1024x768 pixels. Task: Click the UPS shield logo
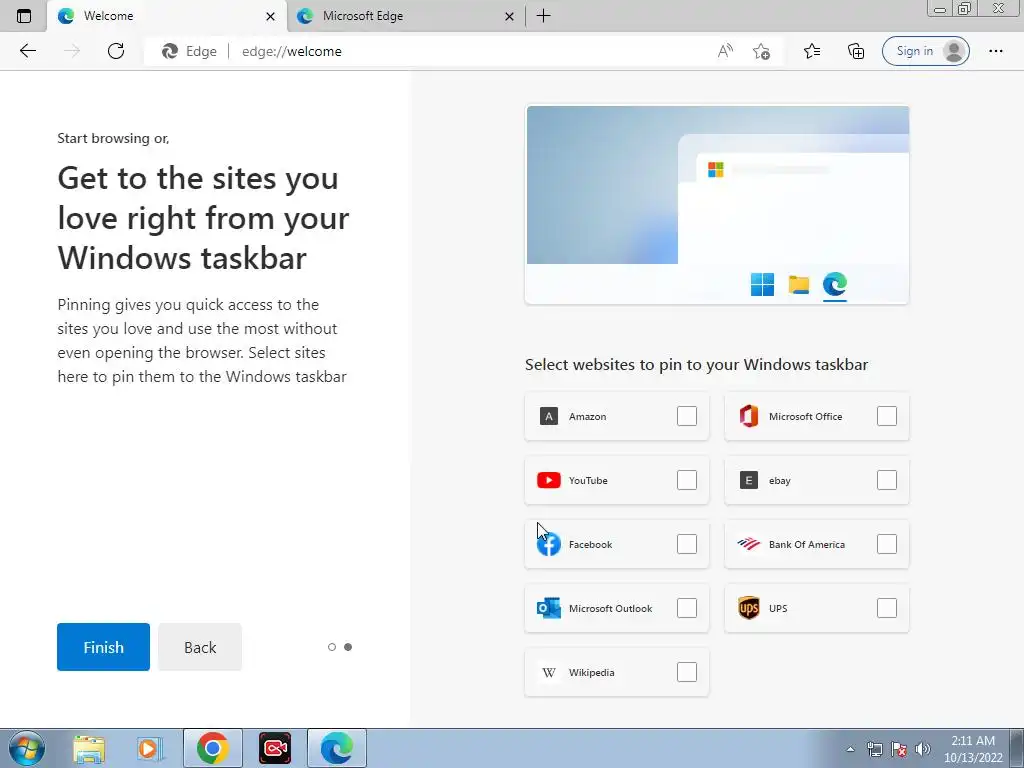(748, 608)
